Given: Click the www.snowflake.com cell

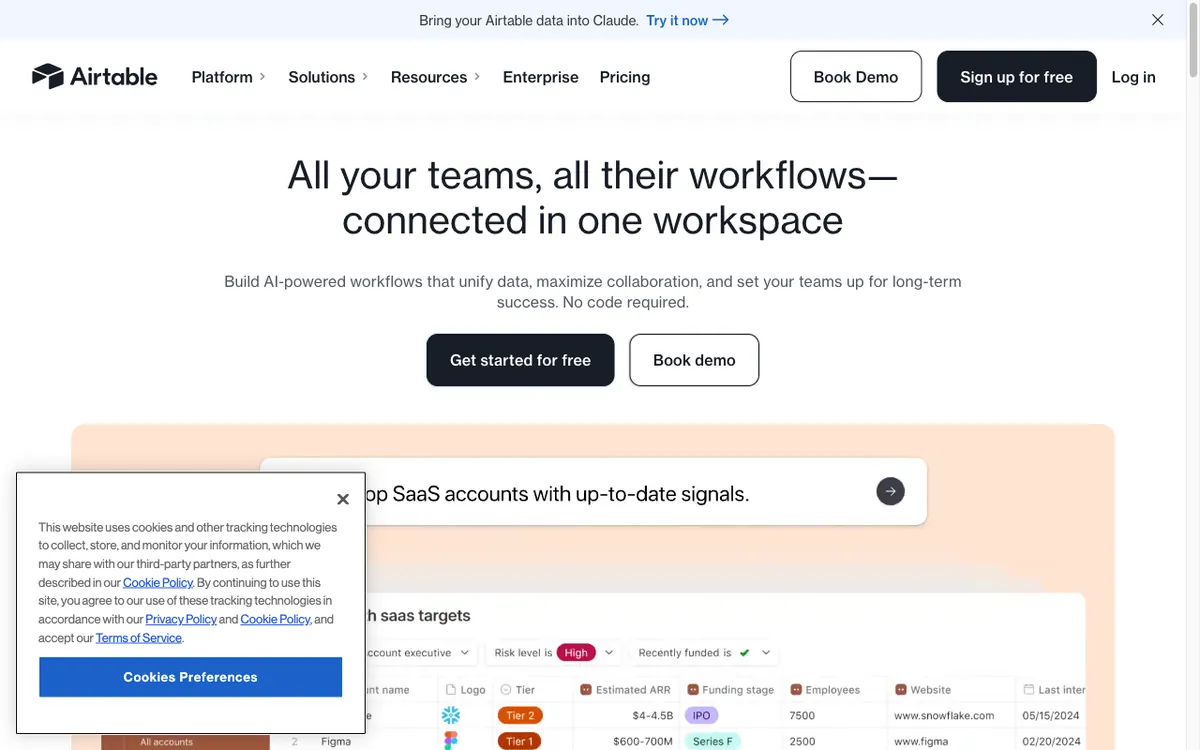Looking at the screenshot, I should pos(944,715).
